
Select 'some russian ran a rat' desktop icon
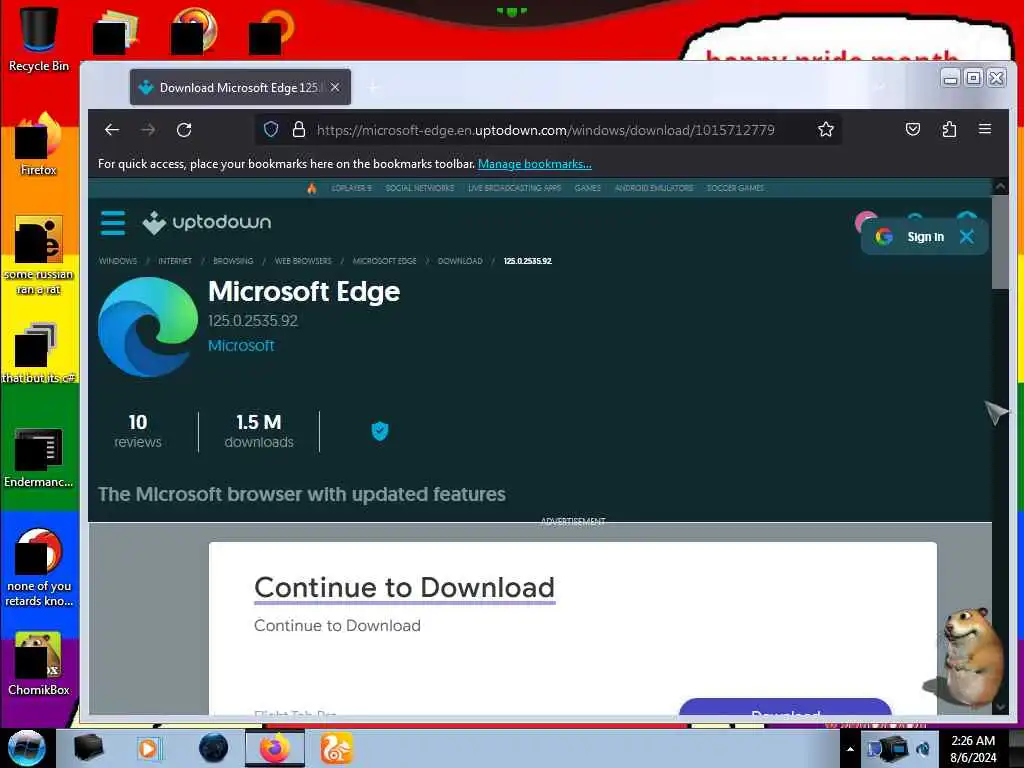[x=39, y=255]
